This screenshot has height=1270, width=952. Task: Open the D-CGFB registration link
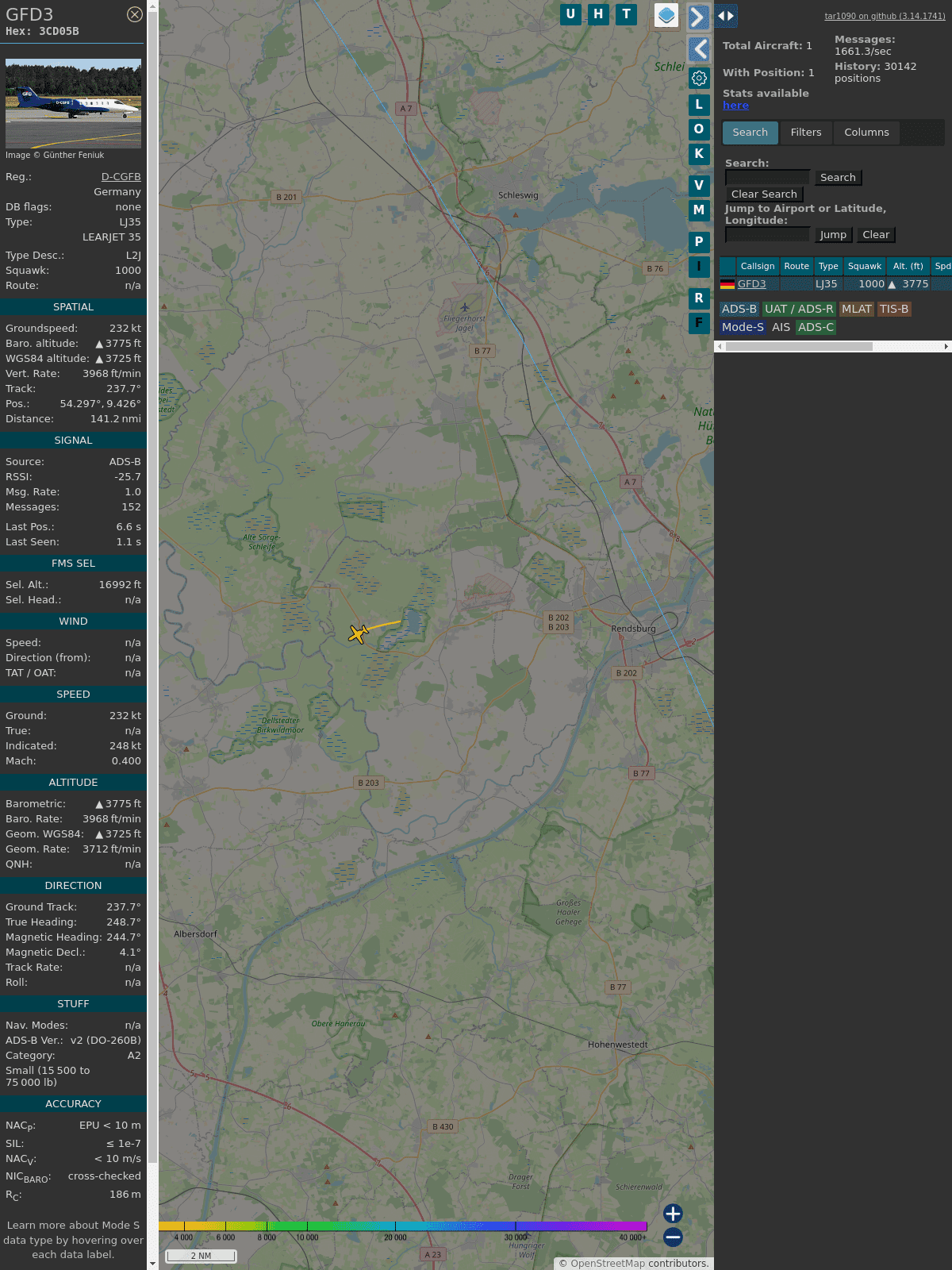[121, 177]
